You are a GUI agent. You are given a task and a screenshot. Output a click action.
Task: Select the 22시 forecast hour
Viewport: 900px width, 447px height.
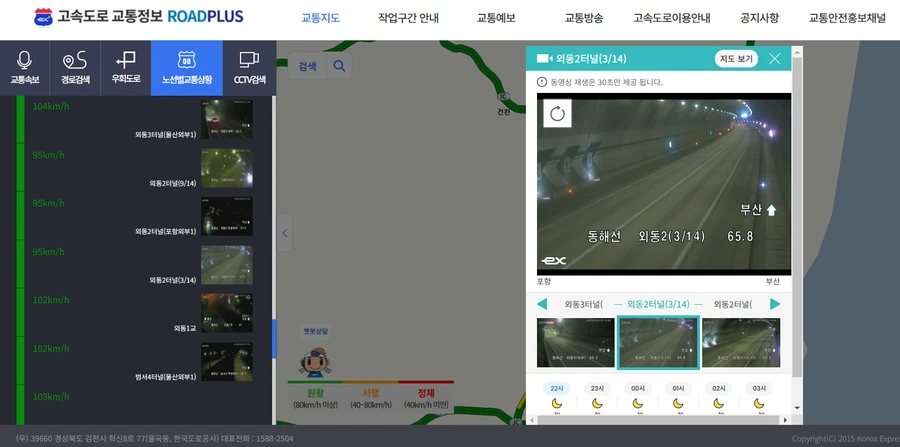[x=557, y=388]
